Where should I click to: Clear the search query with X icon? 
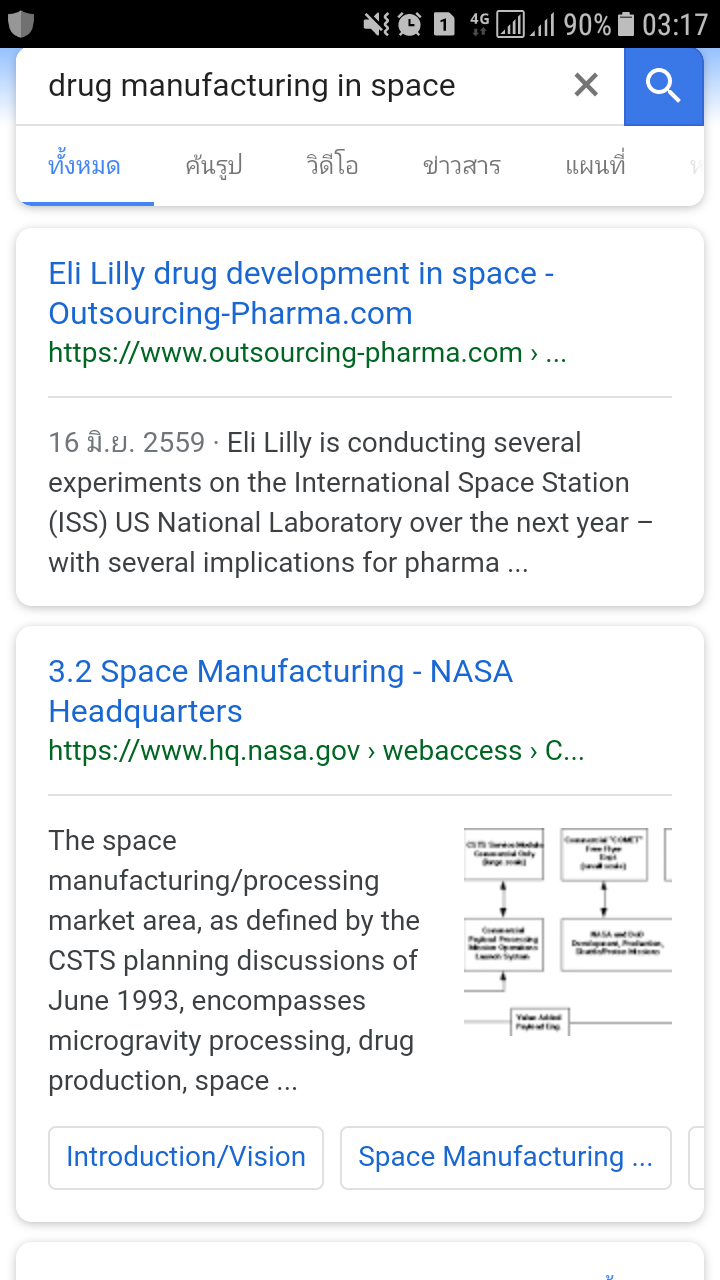point(586,86)
